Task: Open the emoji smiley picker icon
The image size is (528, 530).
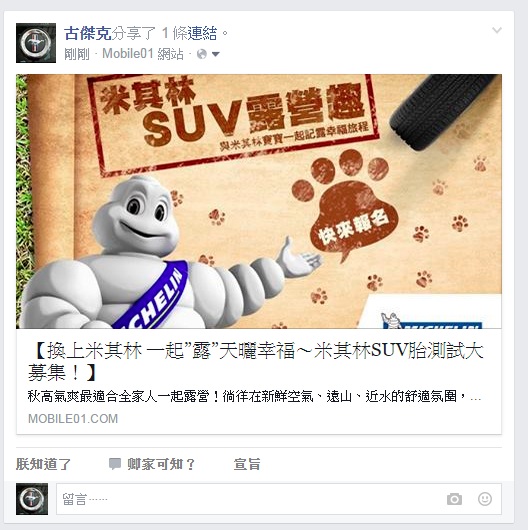Action: pyautogui.click(x=485, y=499)
